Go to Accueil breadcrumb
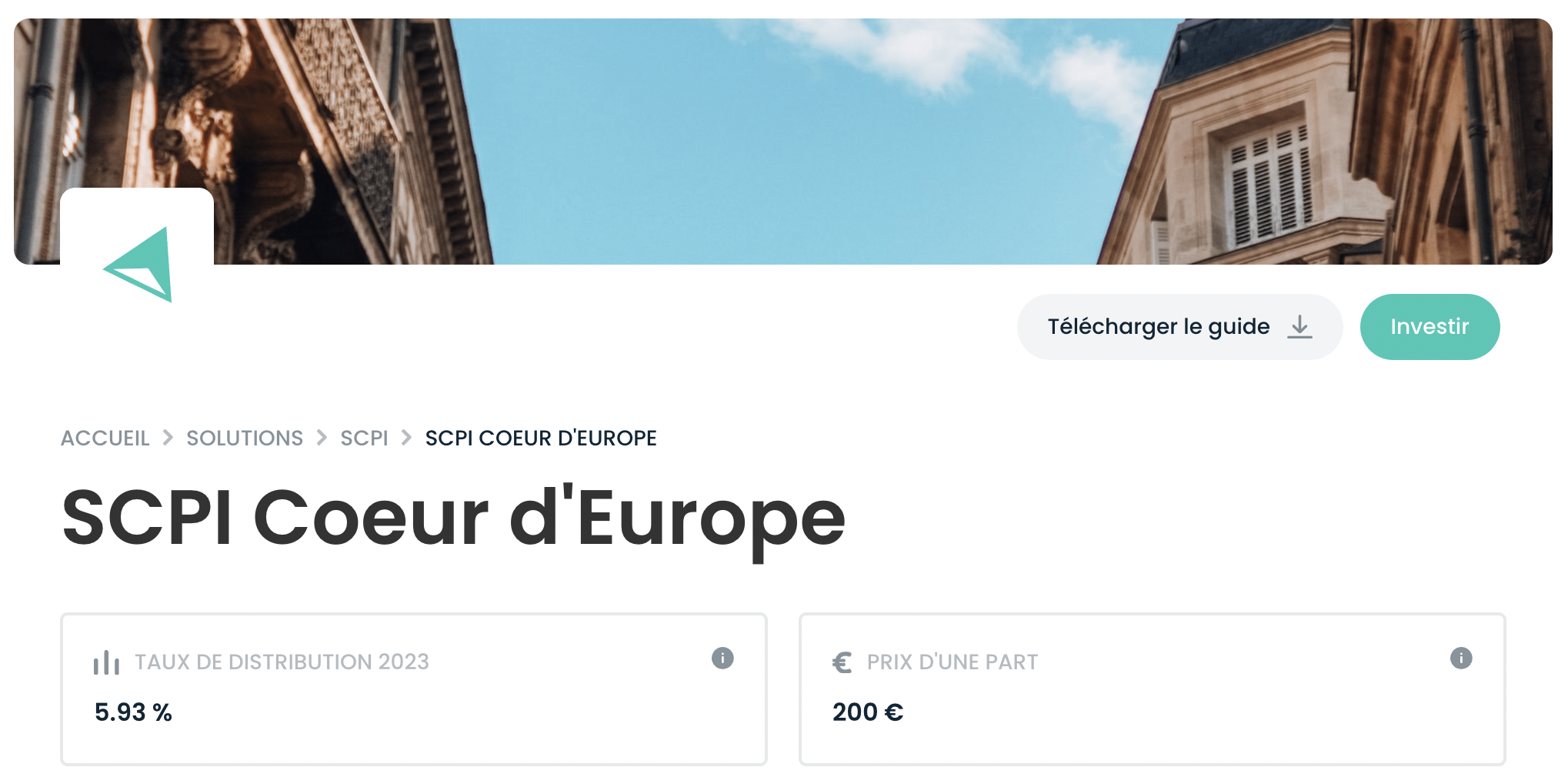Image resolution: width=1568 pixels, height=777 pixels. tap(105, 439)
